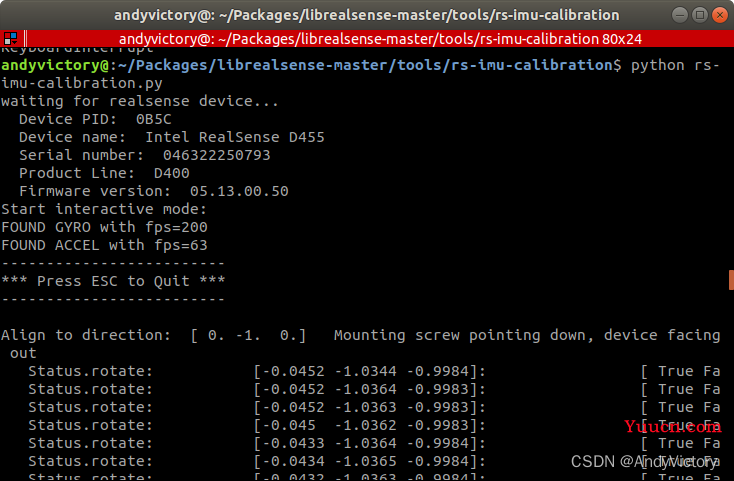Click 'FOUND GYRO with fps=200' line
734x481 pixels.
(x=104, y=227)
